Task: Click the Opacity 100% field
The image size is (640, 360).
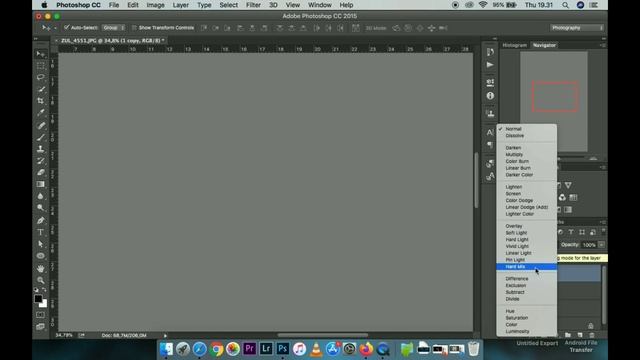Action: click(x=589, y=245)
